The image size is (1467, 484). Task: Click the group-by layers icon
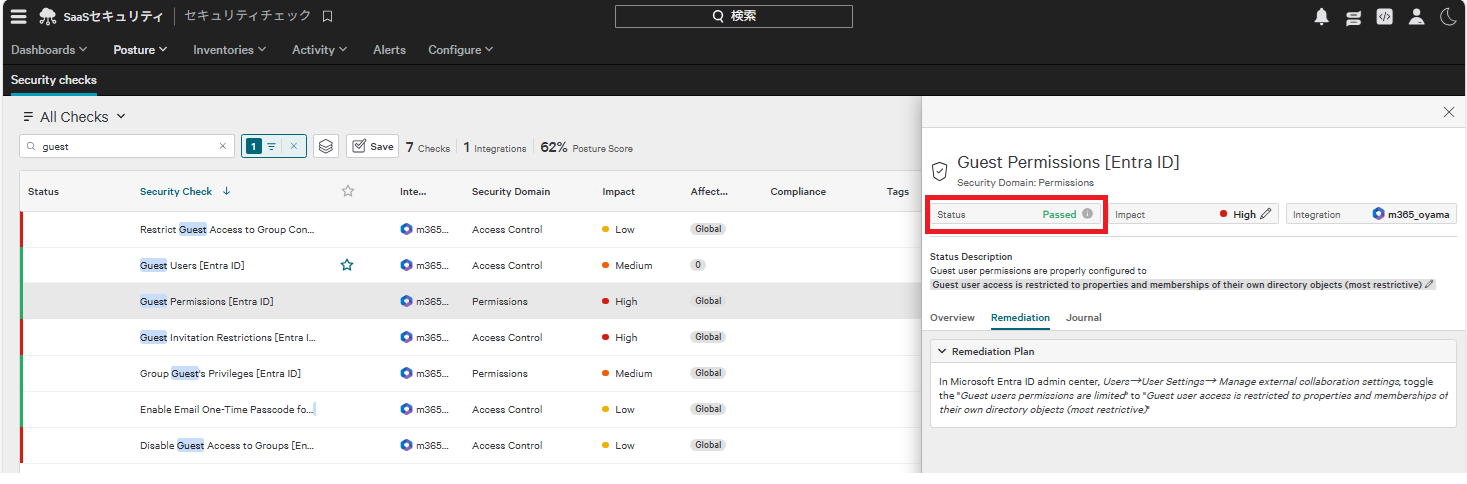[325, 146]
